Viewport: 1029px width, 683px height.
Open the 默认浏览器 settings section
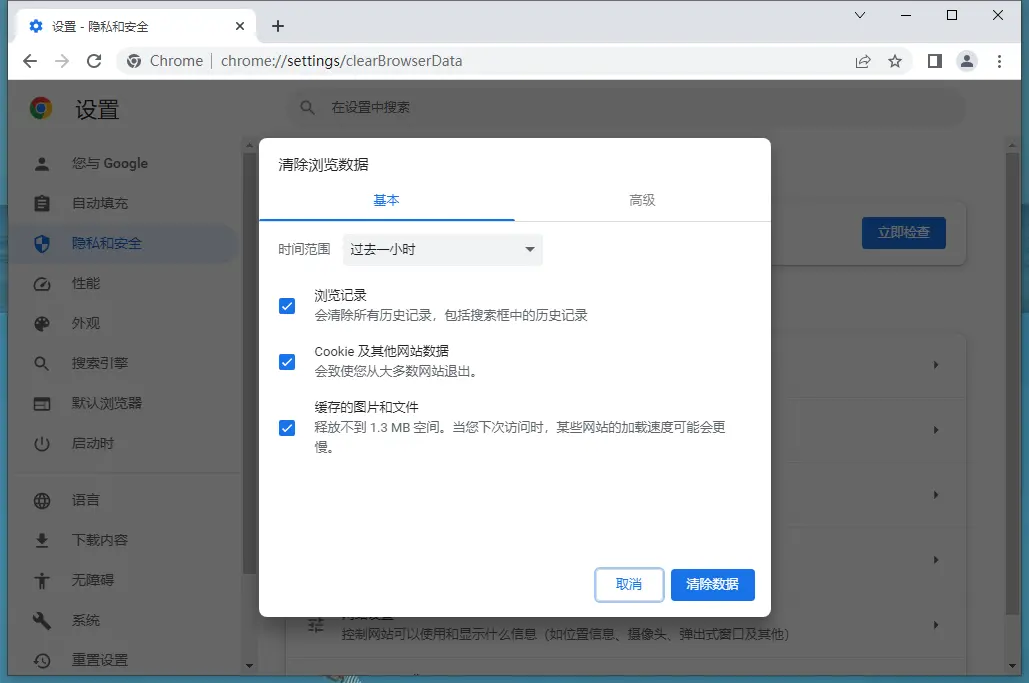(41, 403)
